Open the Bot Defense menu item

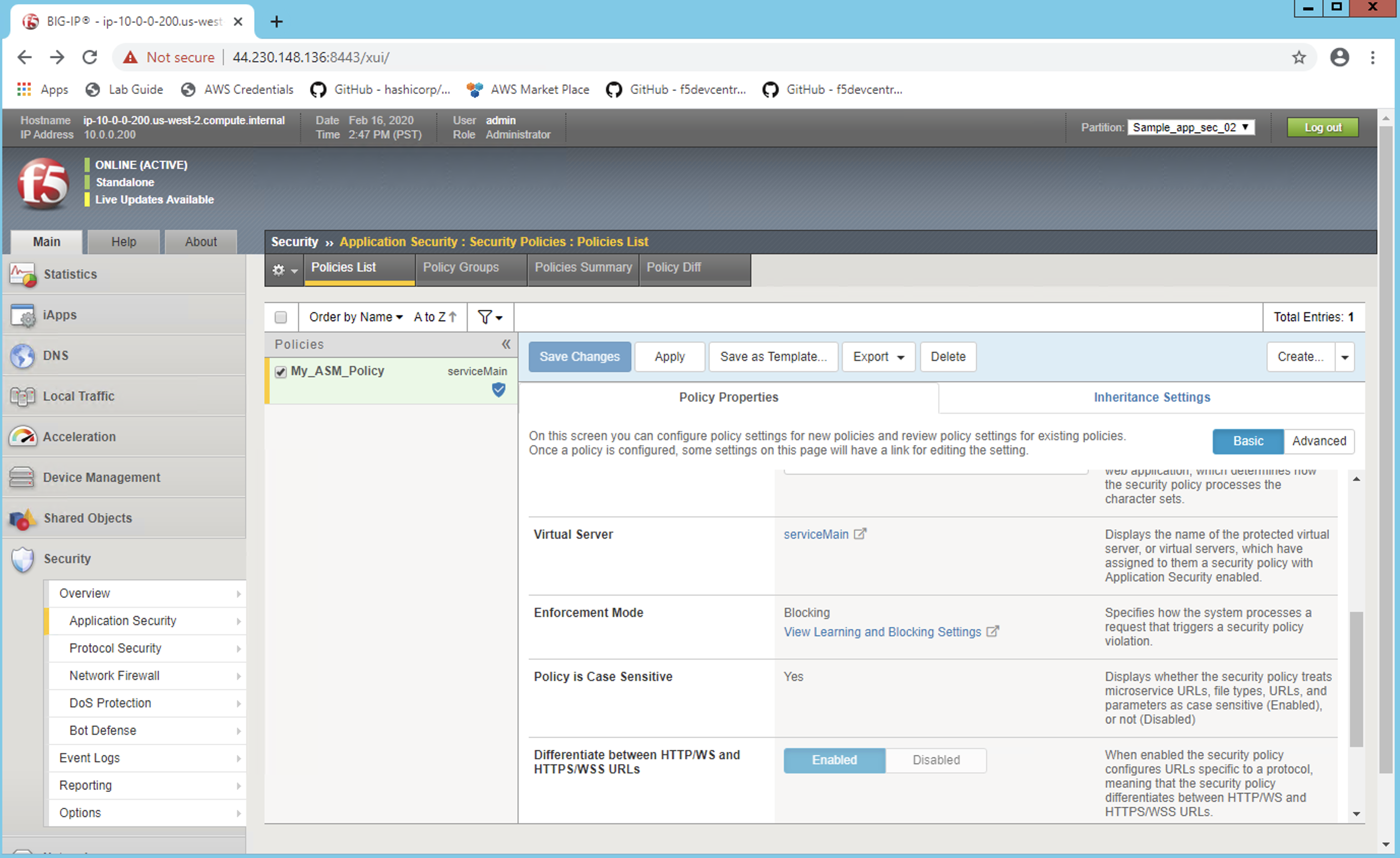[x=147, y=731]
